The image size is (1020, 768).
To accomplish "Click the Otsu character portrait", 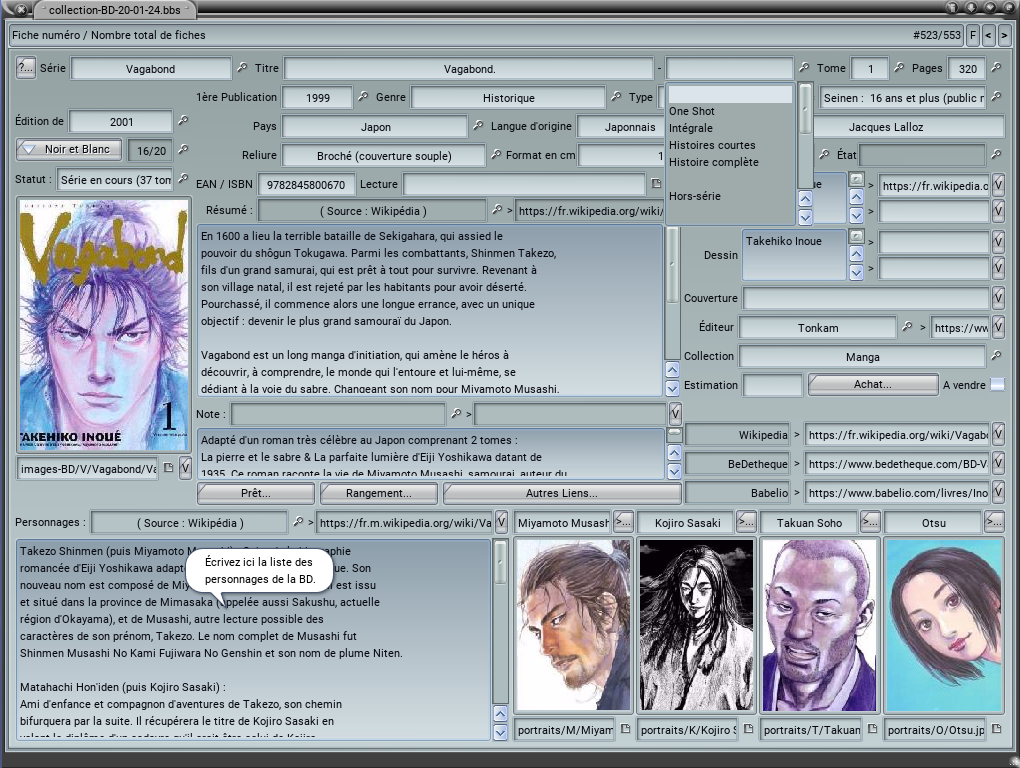I will coord(944,625).
